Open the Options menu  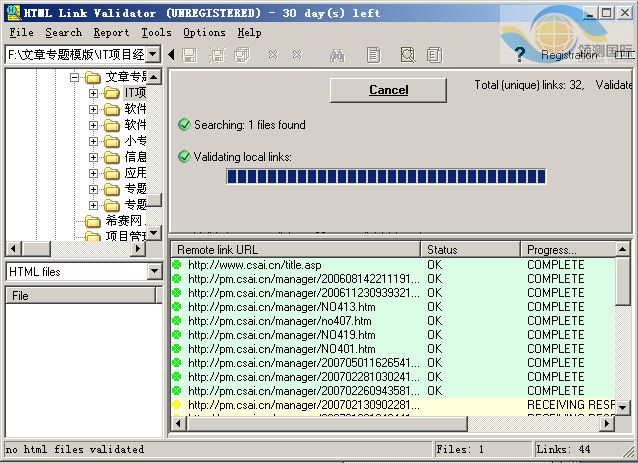click(x=204, y=32)
